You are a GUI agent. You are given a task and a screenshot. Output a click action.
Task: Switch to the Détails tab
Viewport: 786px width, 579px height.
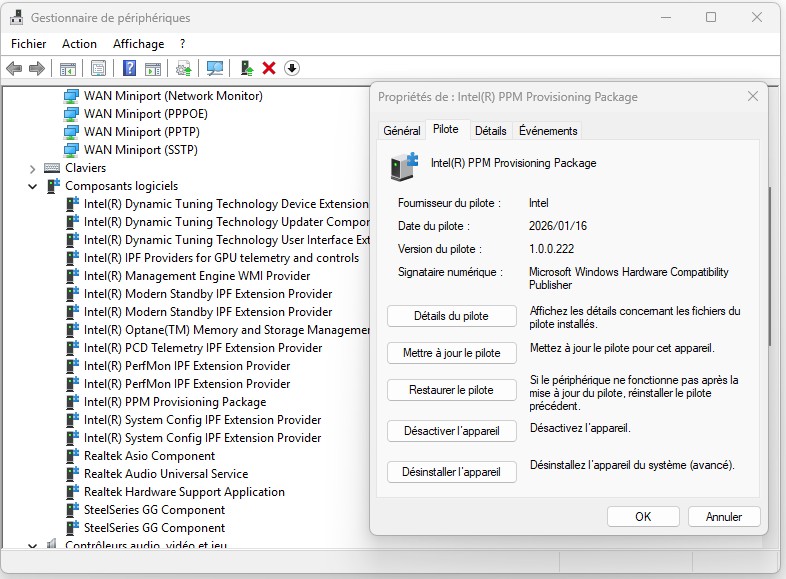(490, 131)
